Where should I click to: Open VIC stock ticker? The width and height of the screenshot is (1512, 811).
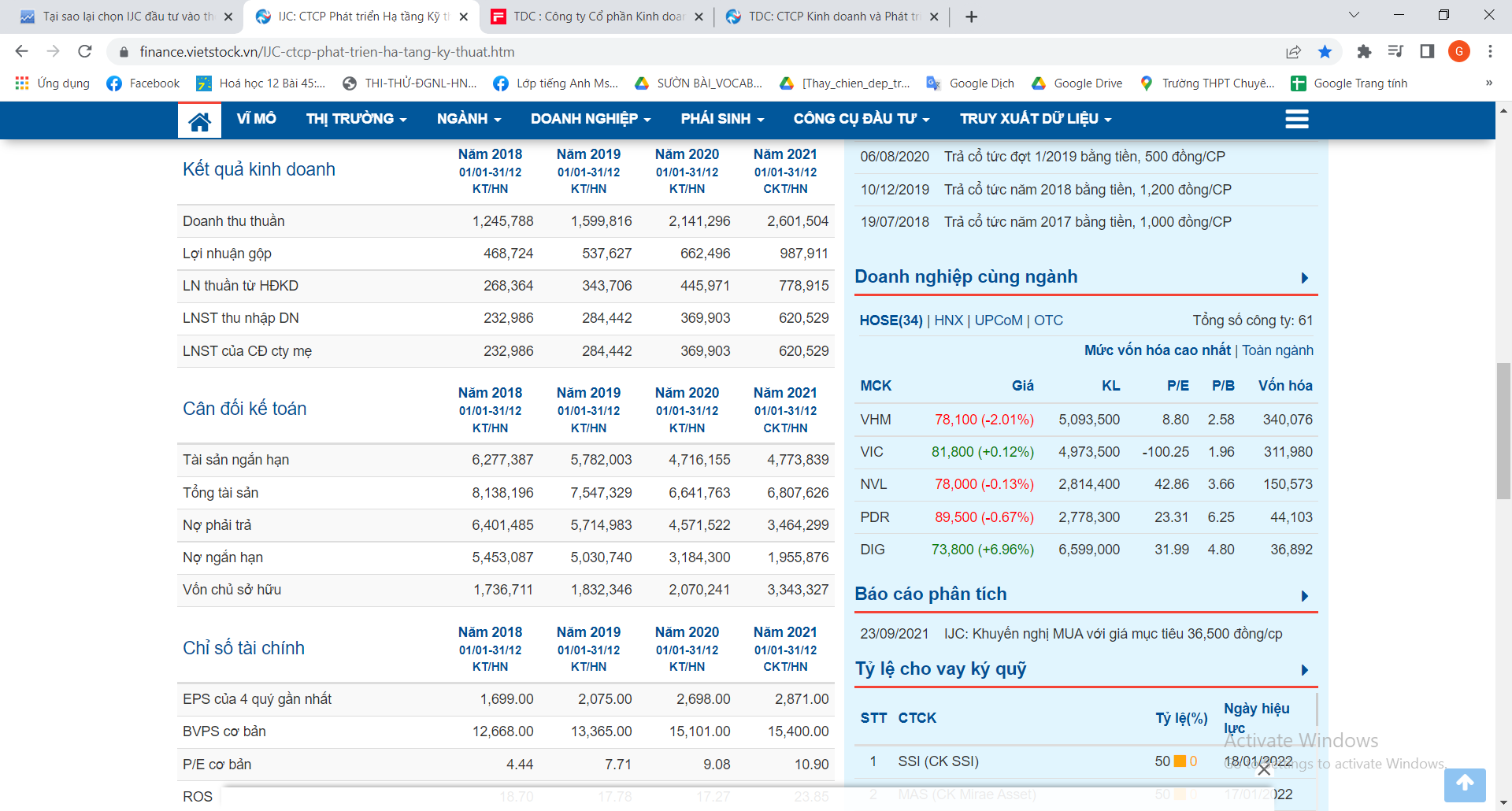(872, 452)
